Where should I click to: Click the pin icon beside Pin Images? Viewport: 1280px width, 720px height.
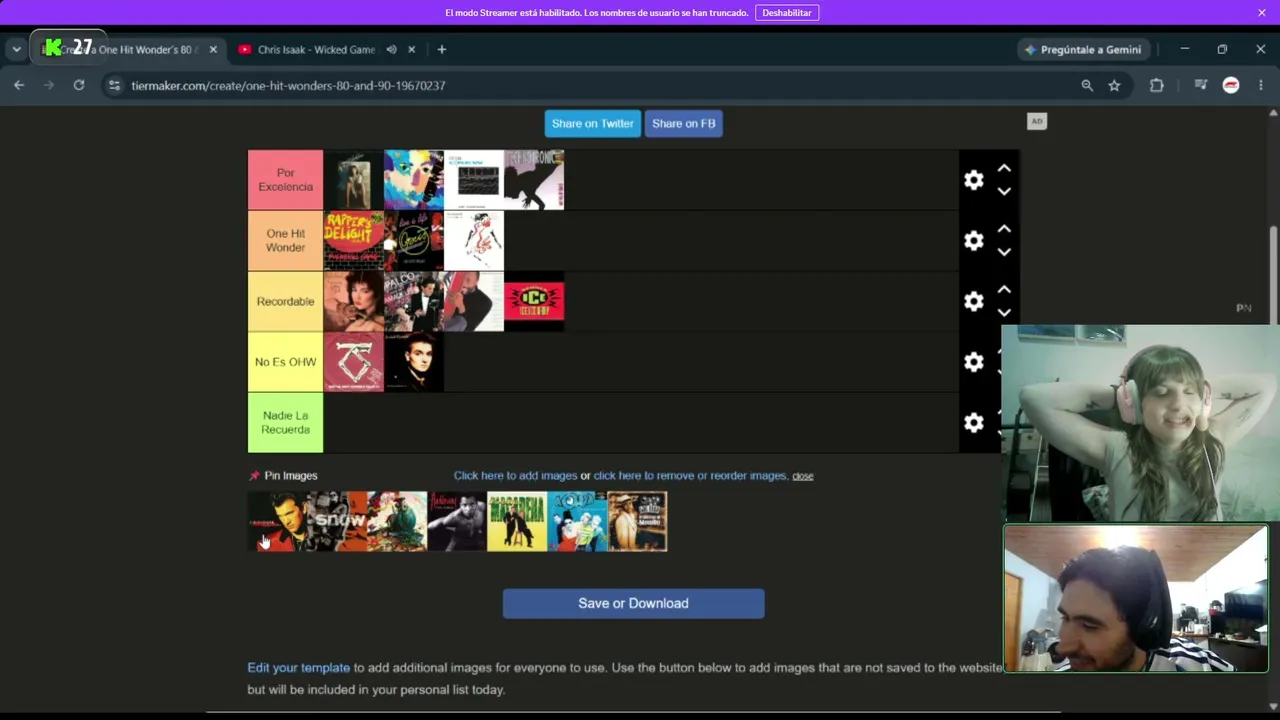[254, 476]
